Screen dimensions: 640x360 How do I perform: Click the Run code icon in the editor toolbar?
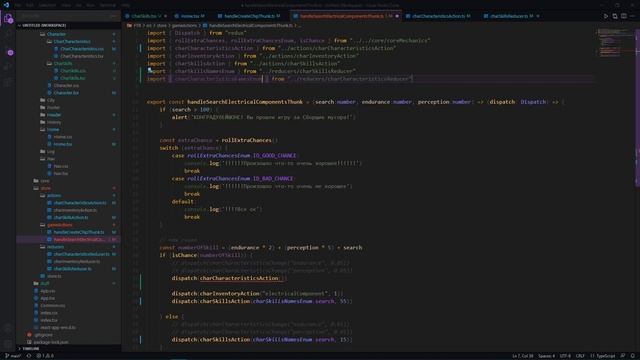pos(606,16)
